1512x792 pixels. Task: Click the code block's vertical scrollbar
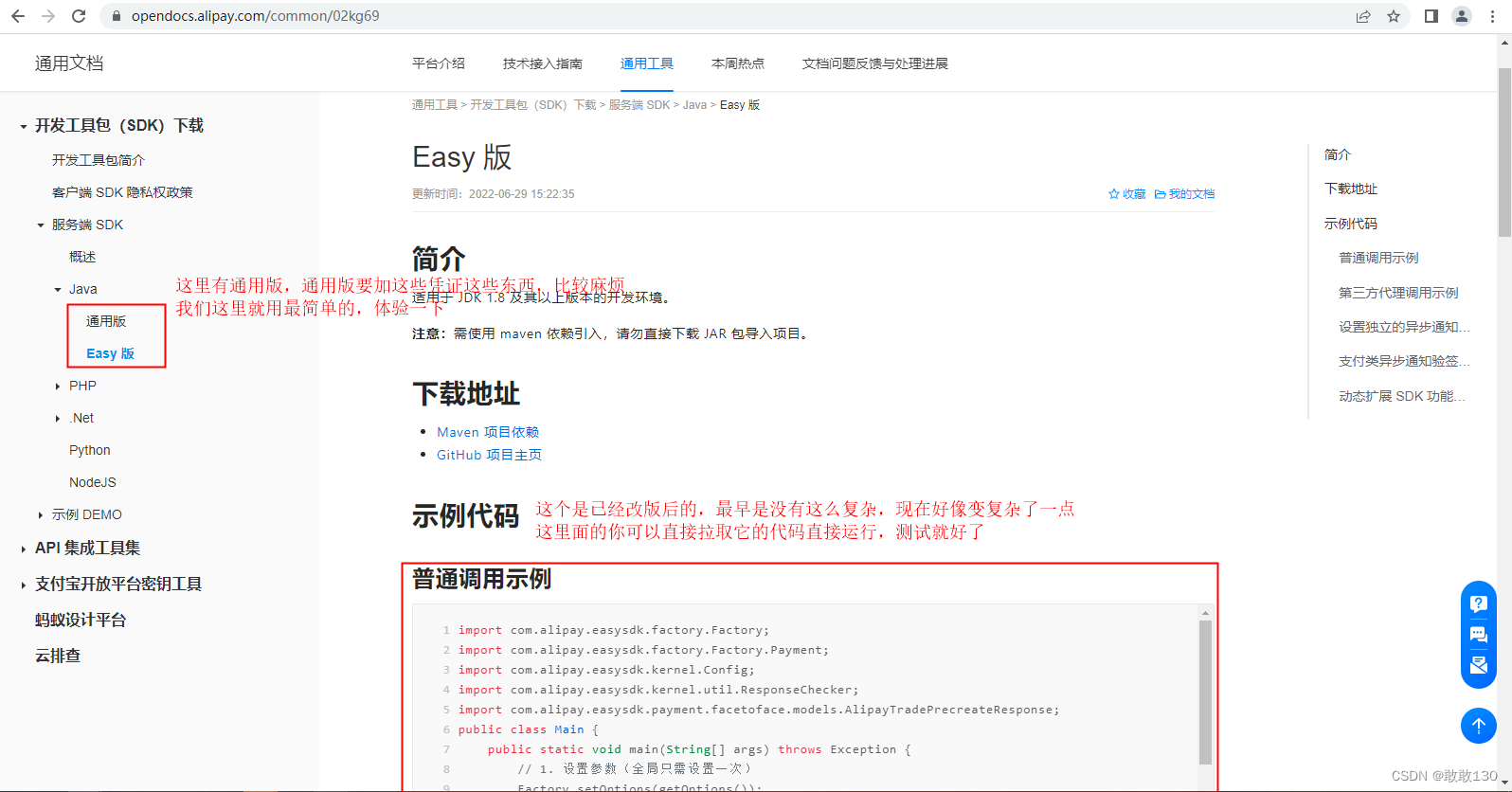(x=1205, y=693)
